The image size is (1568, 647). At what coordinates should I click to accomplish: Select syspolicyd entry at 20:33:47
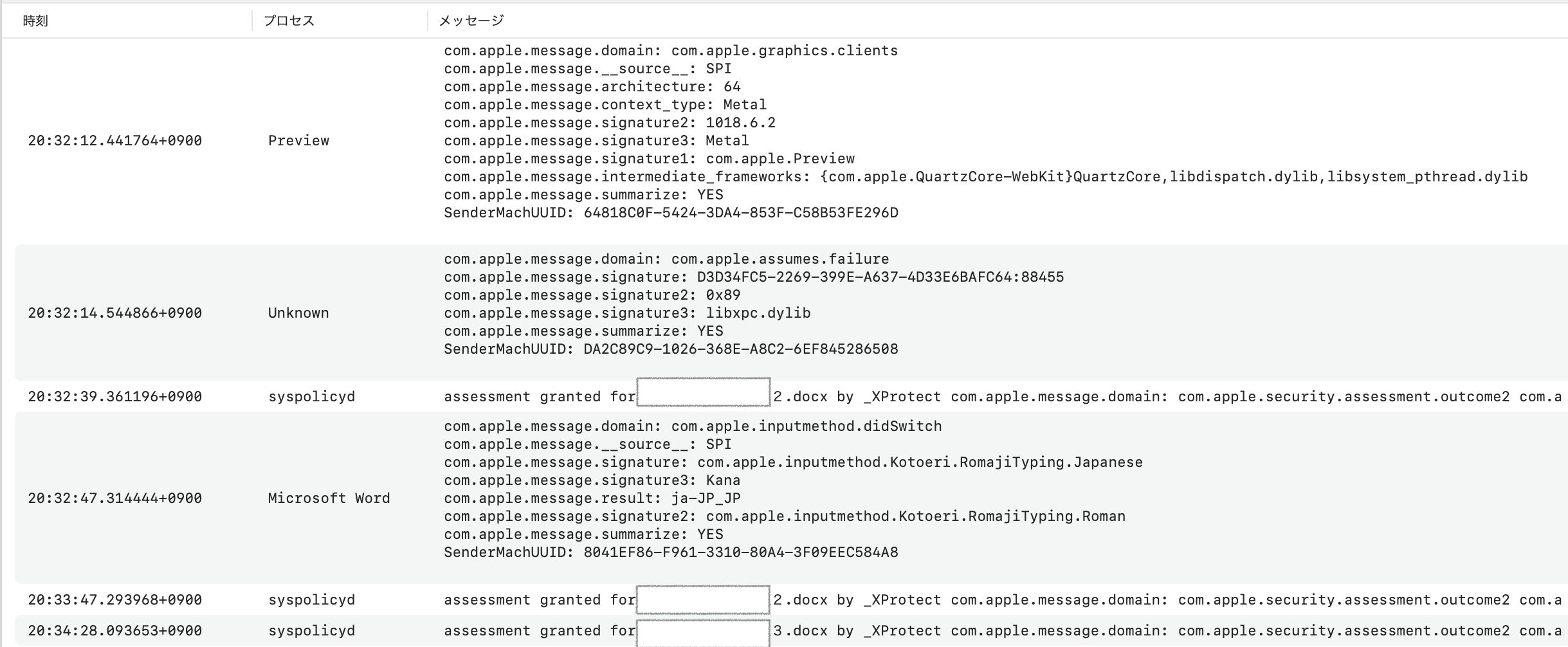311,600
